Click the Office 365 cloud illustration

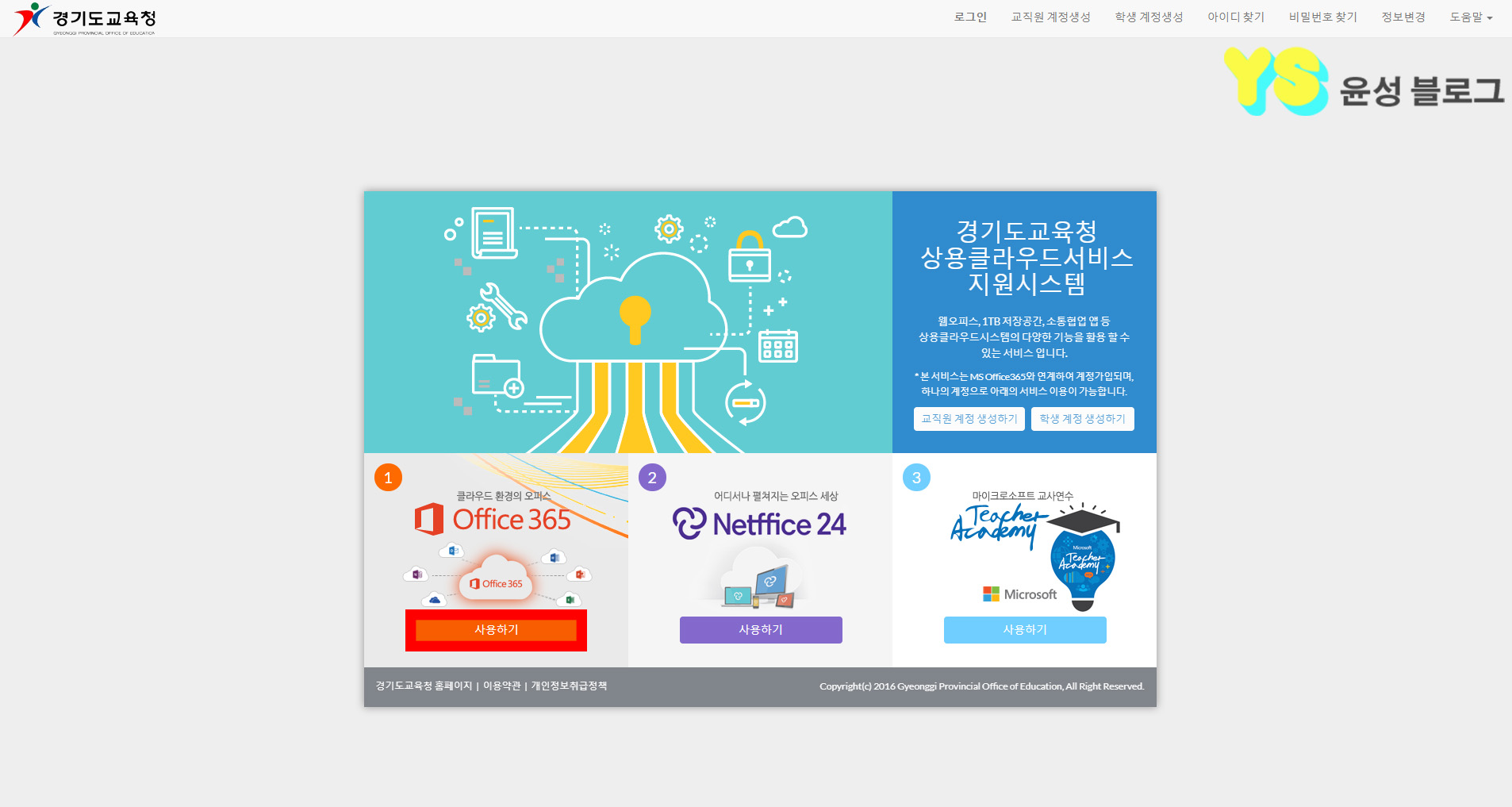pyautogui.click(x=497, y=577)
